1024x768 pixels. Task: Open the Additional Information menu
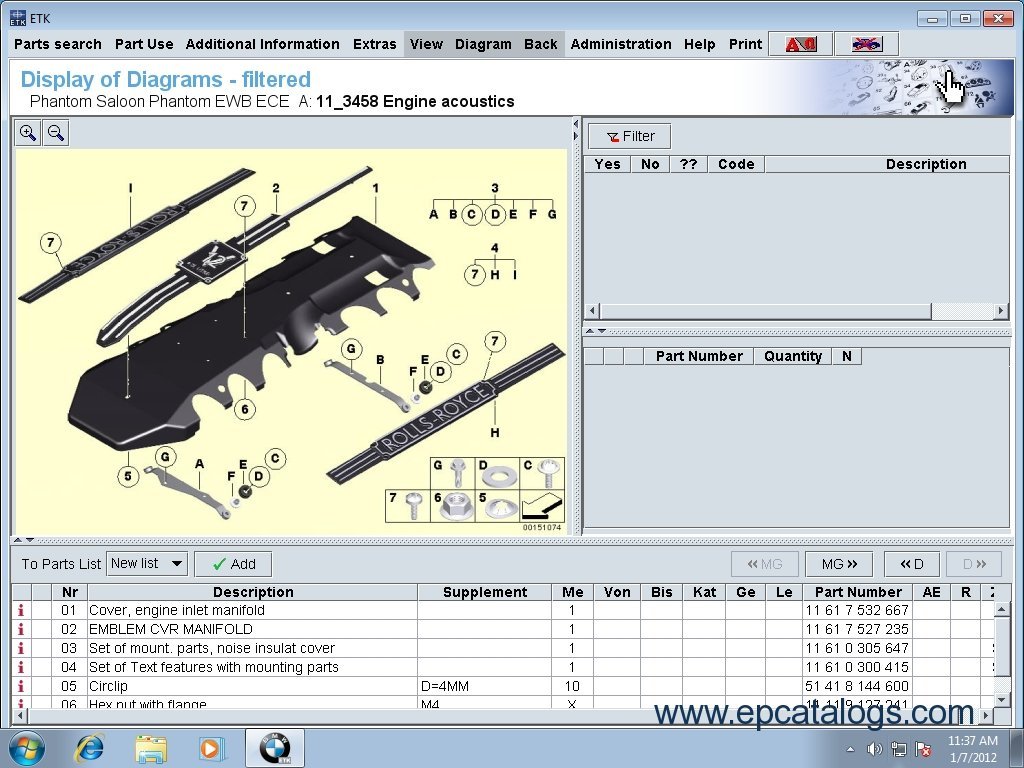pyautogui.click(x=263, y=44)
